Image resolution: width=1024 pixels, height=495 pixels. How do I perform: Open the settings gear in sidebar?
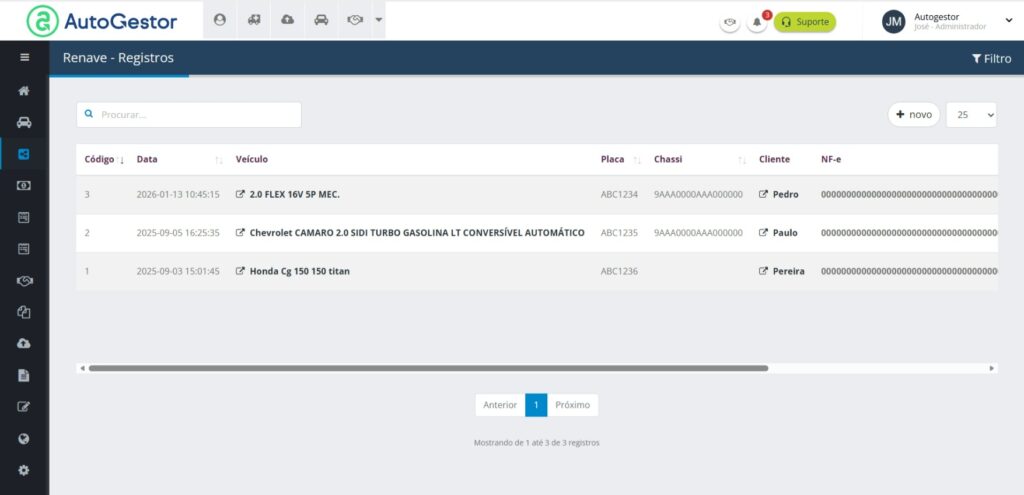coord(24,470)
